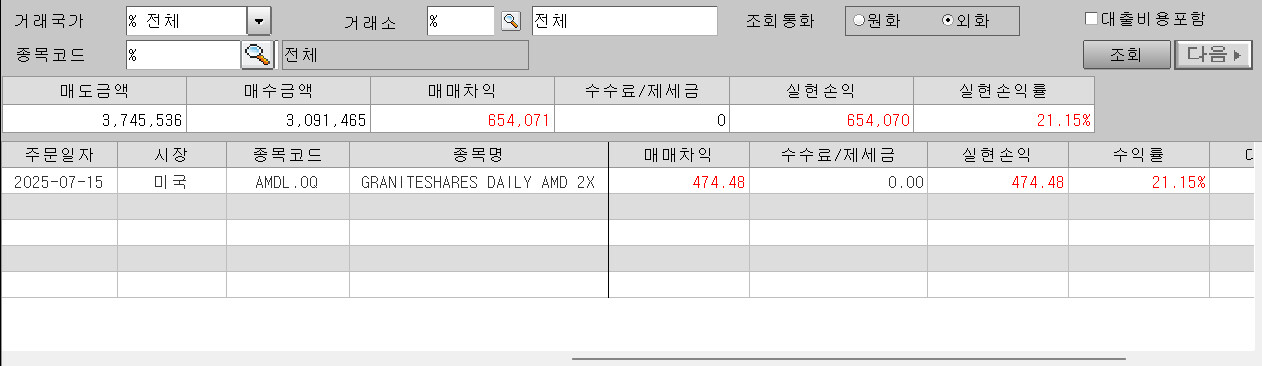Click the horizontal scrollbar at the bottom
1262x366 pixels.
[x=849, y=358]
